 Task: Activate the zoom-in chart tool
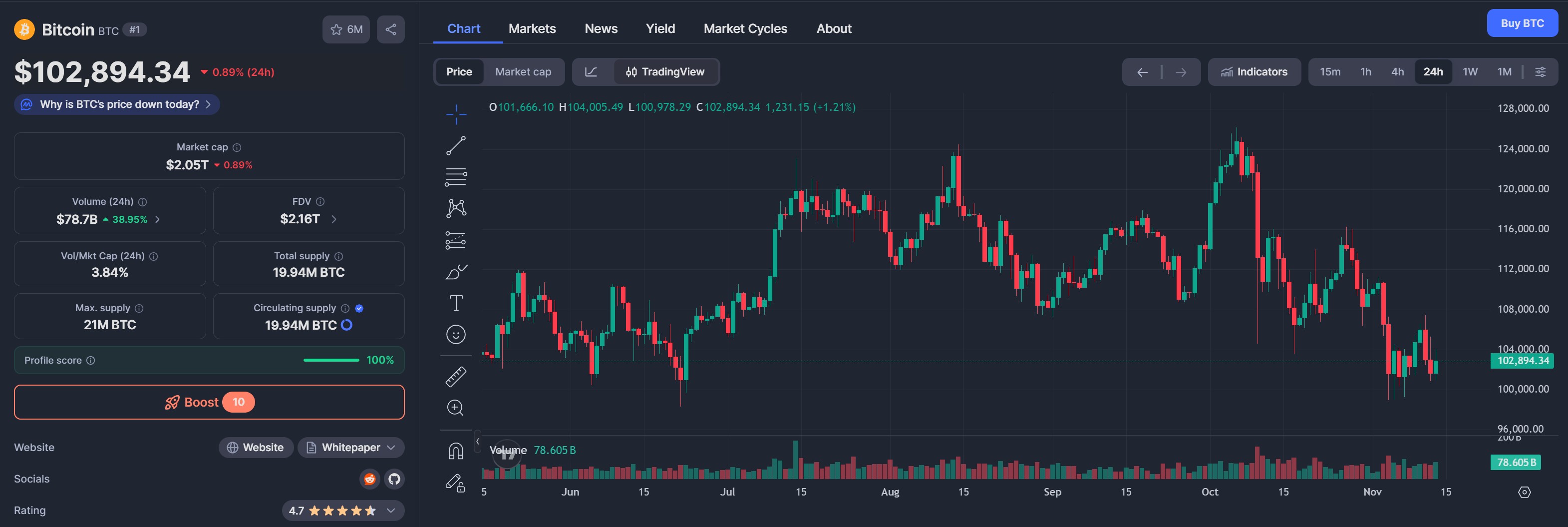click(x=456, y=408)
